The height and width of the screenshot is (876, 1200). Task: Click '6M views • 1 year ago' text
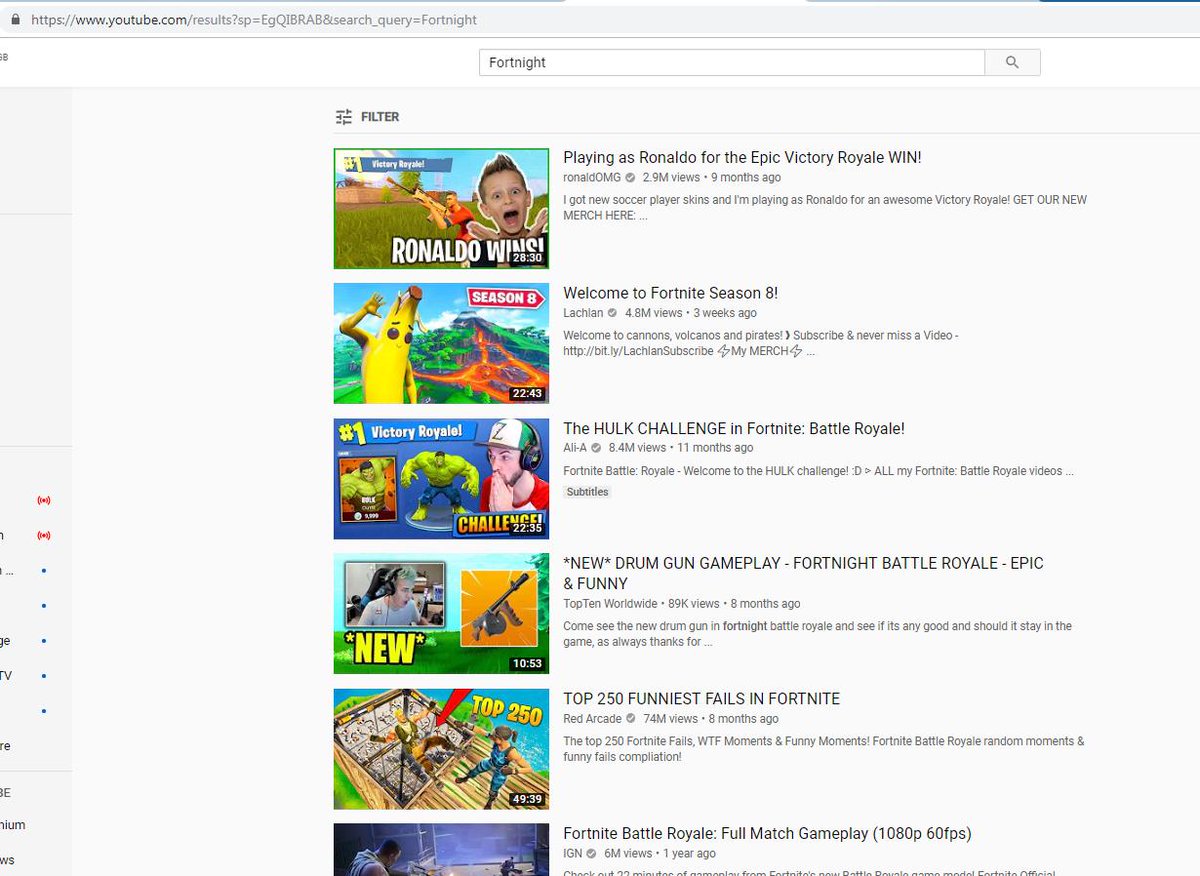coord(660,854)
